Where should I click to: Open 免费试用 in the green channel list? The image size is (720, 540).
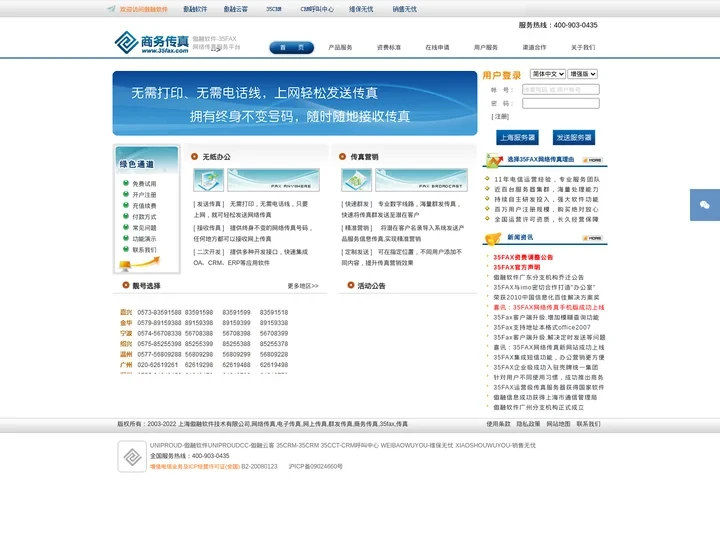(x=144, y=184)
